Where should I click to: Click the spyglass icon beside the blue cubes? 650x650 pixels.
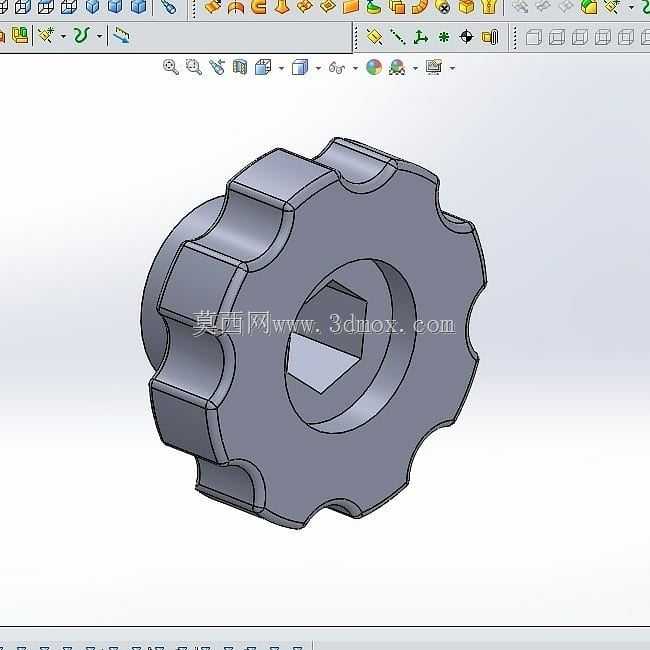pyautogui.click(x=169, y=6)
